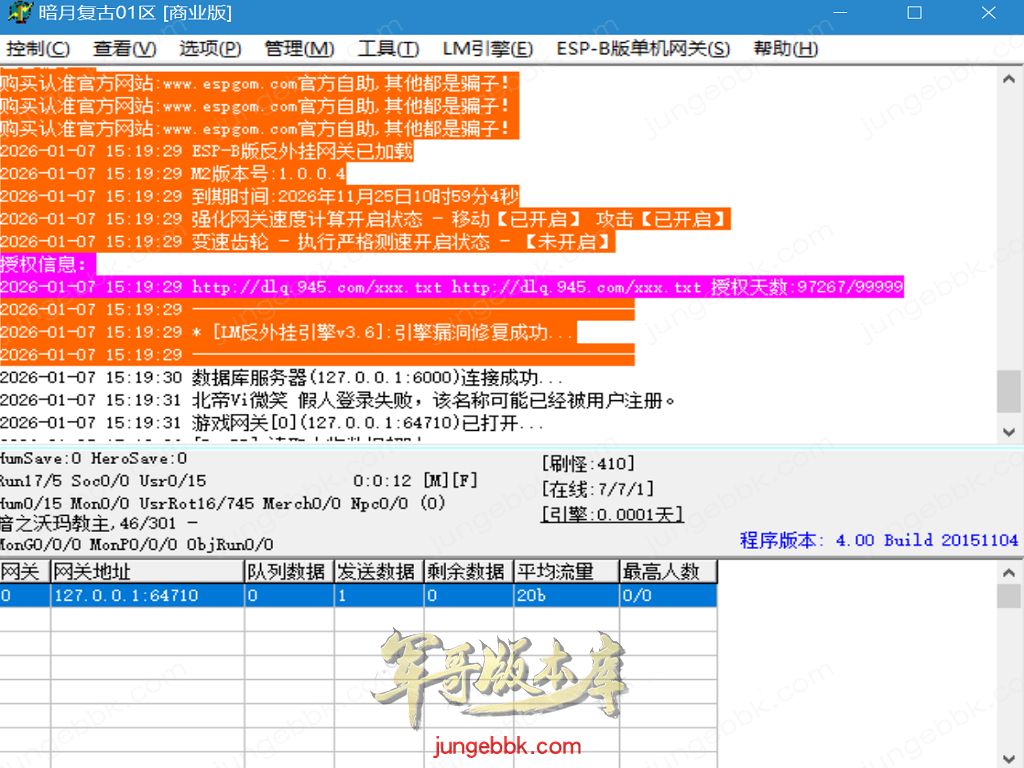Open the 查看(V) menu

[x=125, y=49]
